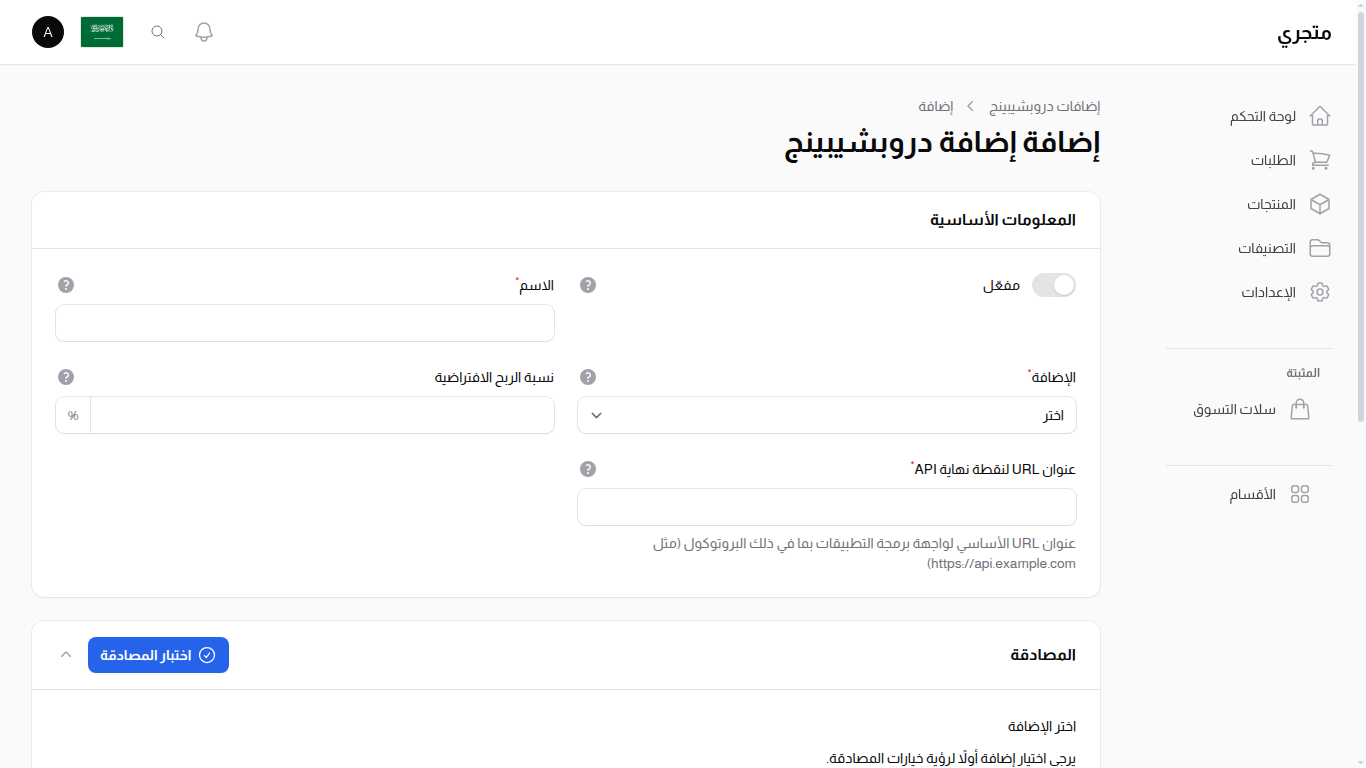Screen dimensions: 1366x768
Task: Click the نسبة الربح الافتراضية percentage field
Action: pyautogui.click(x=322, y=415)
